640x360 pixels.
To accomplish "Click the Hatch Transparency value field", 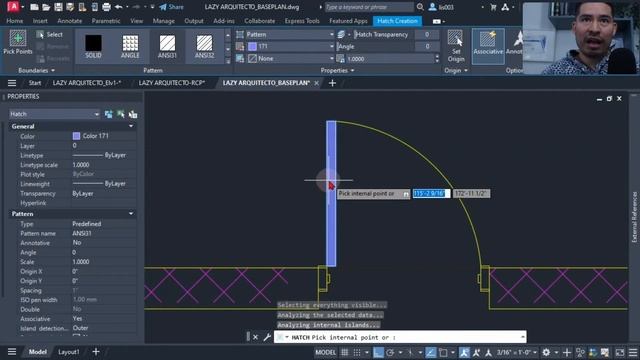I will pos(427,35).
